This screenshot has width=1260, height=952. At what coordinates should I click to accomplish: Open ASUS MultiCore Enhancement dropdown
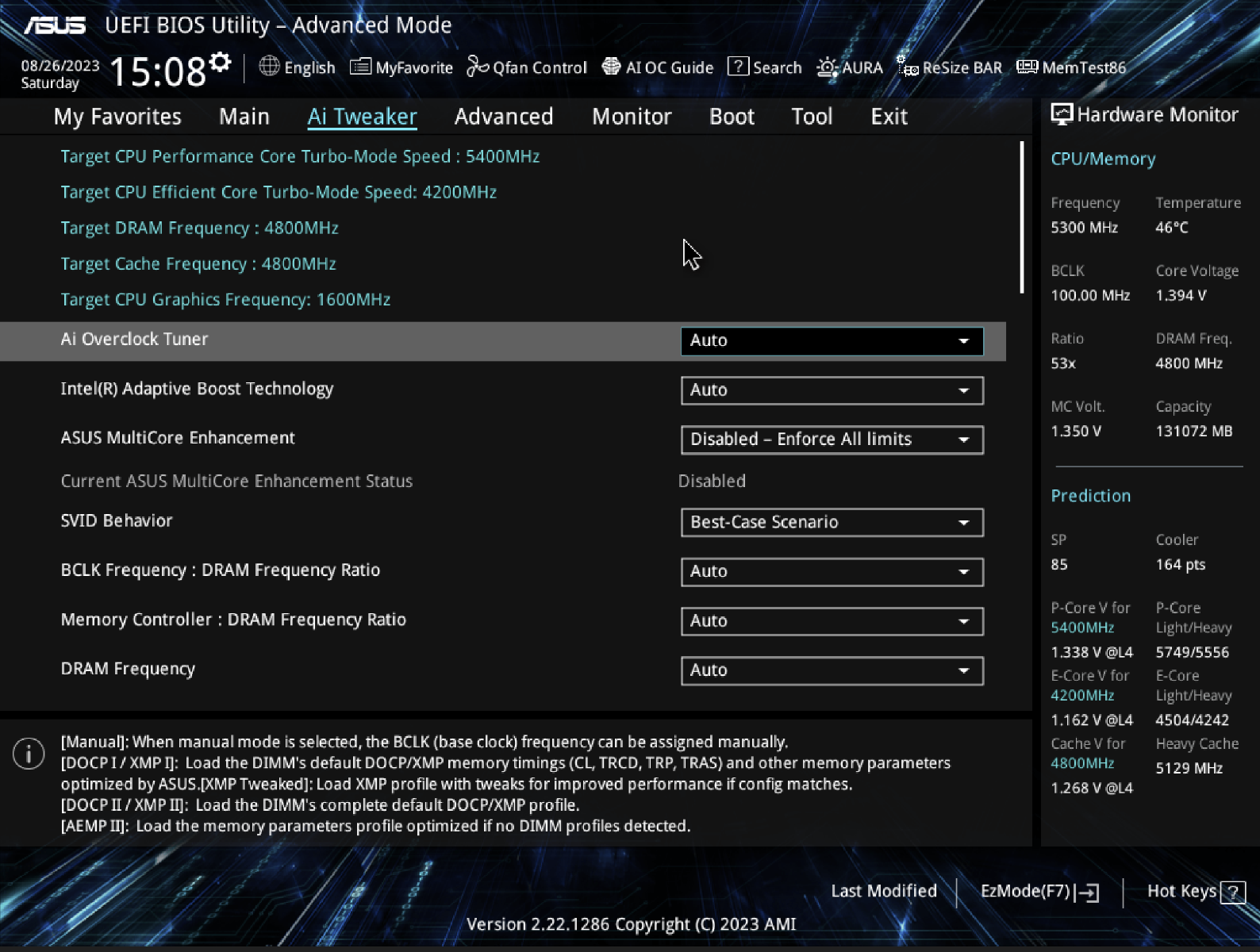pyautogui.click(x=832, y=440)
